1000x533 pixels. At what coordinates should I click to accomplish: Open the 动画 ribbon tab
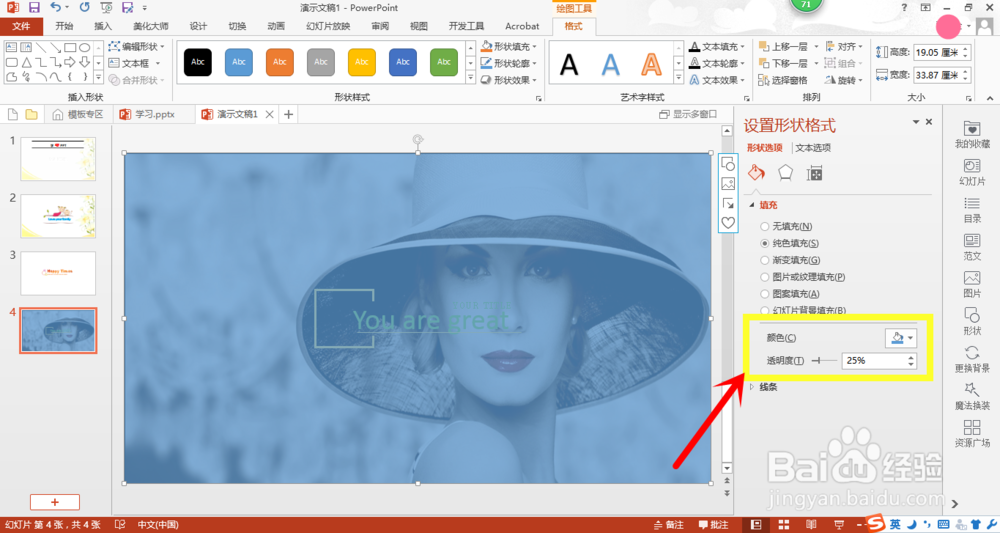tap(276, 26)
